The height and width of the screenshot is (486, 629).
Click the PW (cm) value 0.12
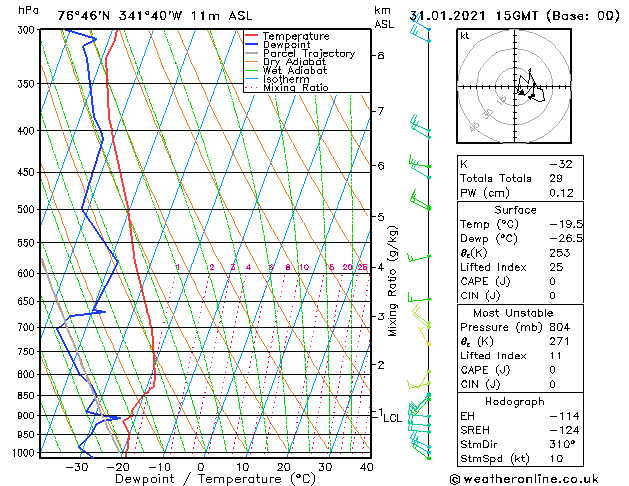pyautogui.click(x=561, y=193)
